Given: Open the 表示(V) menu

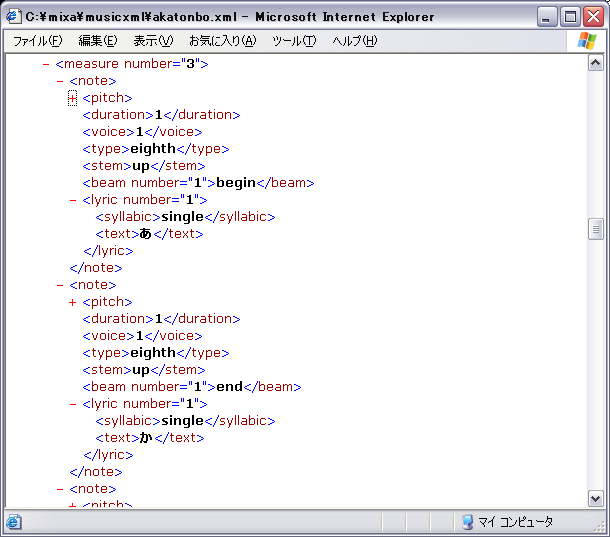Looking at the screenshot, I should coord(153,40).
